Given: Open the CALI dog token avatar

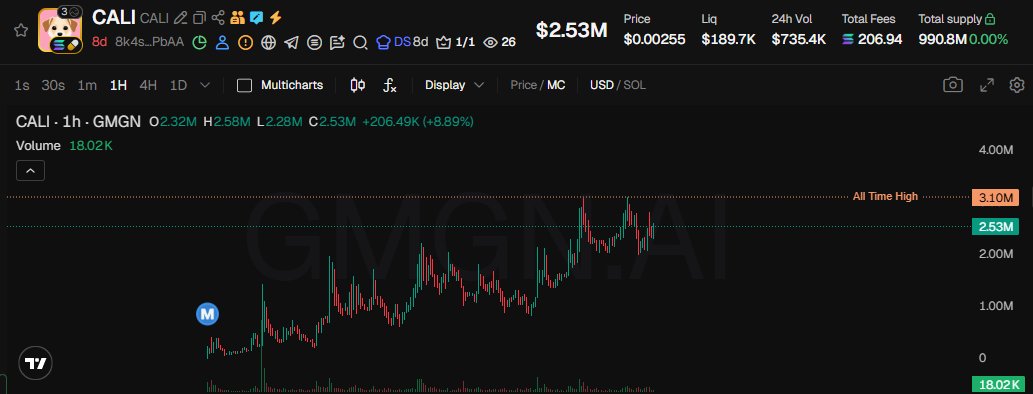Looking at the screenshot, I should pos(60,30).
